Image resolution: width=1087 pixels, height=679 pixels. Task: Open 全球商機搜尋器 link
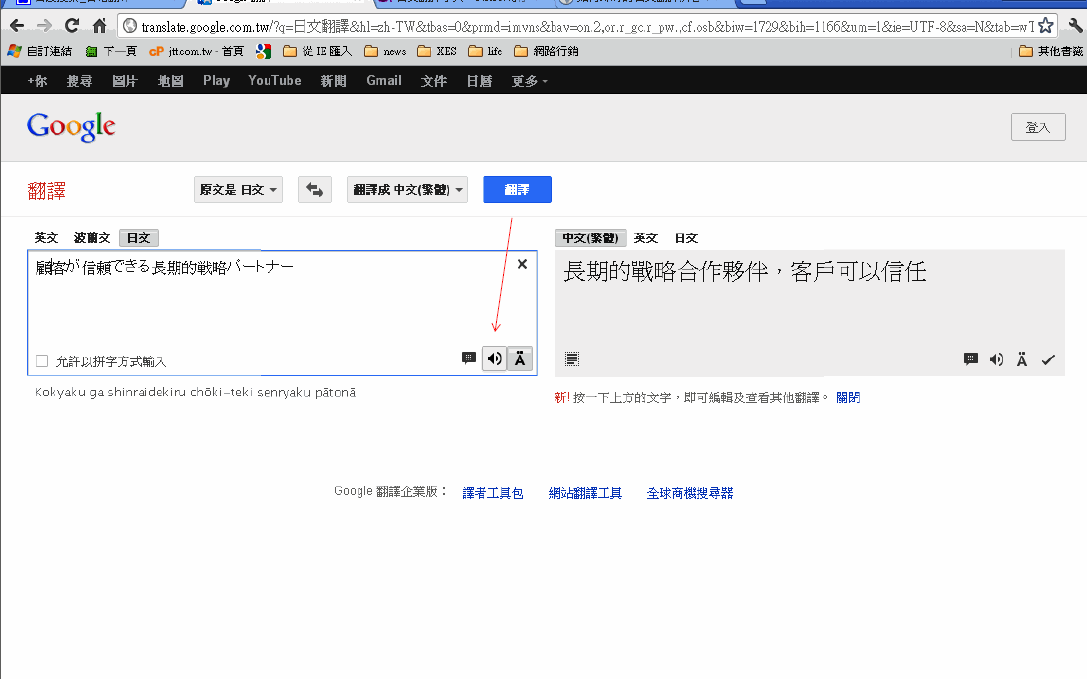coord(690,493)
